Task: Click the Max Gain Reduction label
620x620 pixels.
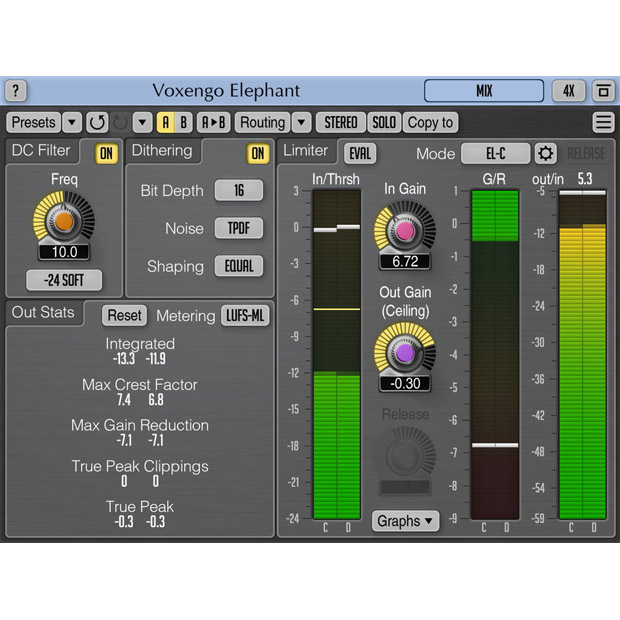Action: pyautogui.click(x=140, y=425)
